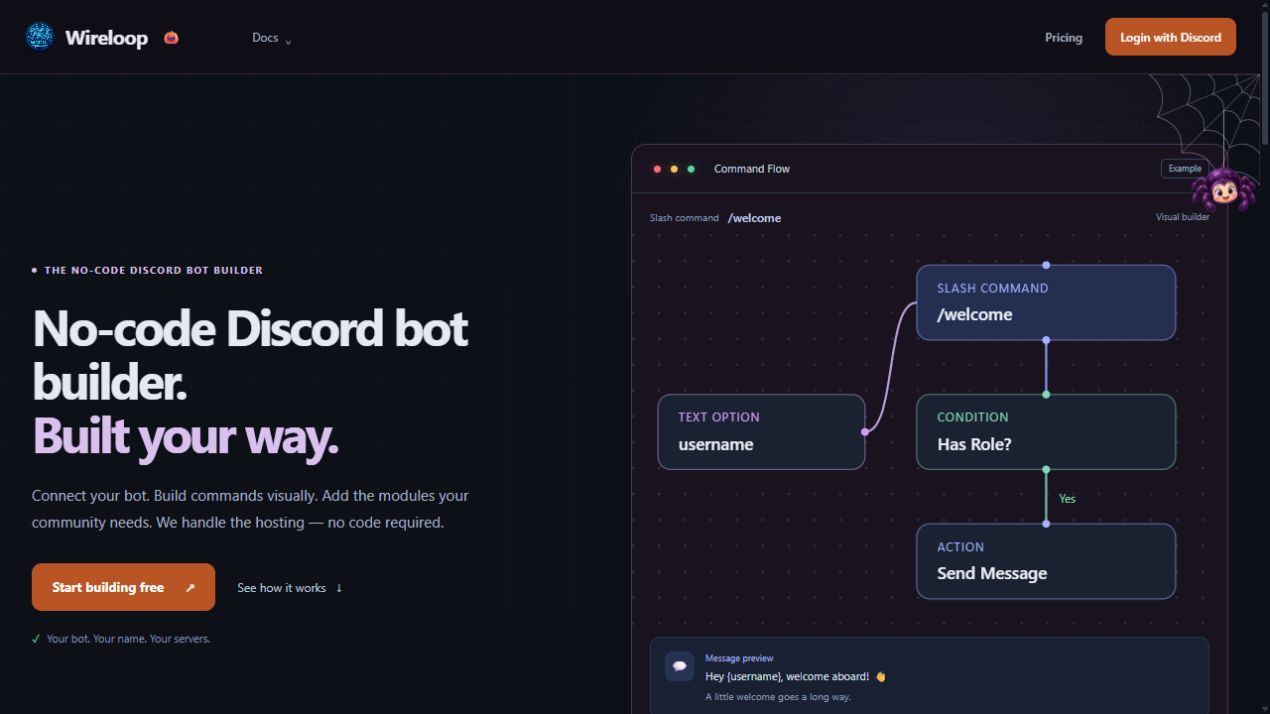Select the CONDITION Has Role? node
The height and width of the screenshot is (714, 1270).
[1046, 431]
